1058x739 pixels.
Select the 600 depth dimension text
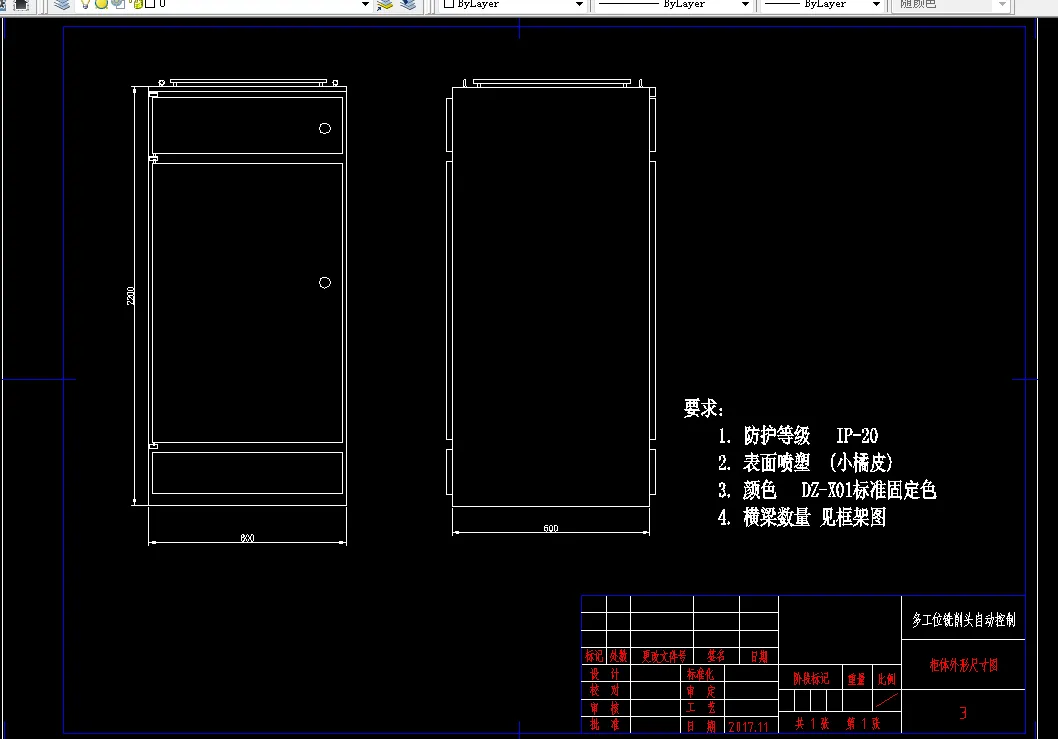551,528
